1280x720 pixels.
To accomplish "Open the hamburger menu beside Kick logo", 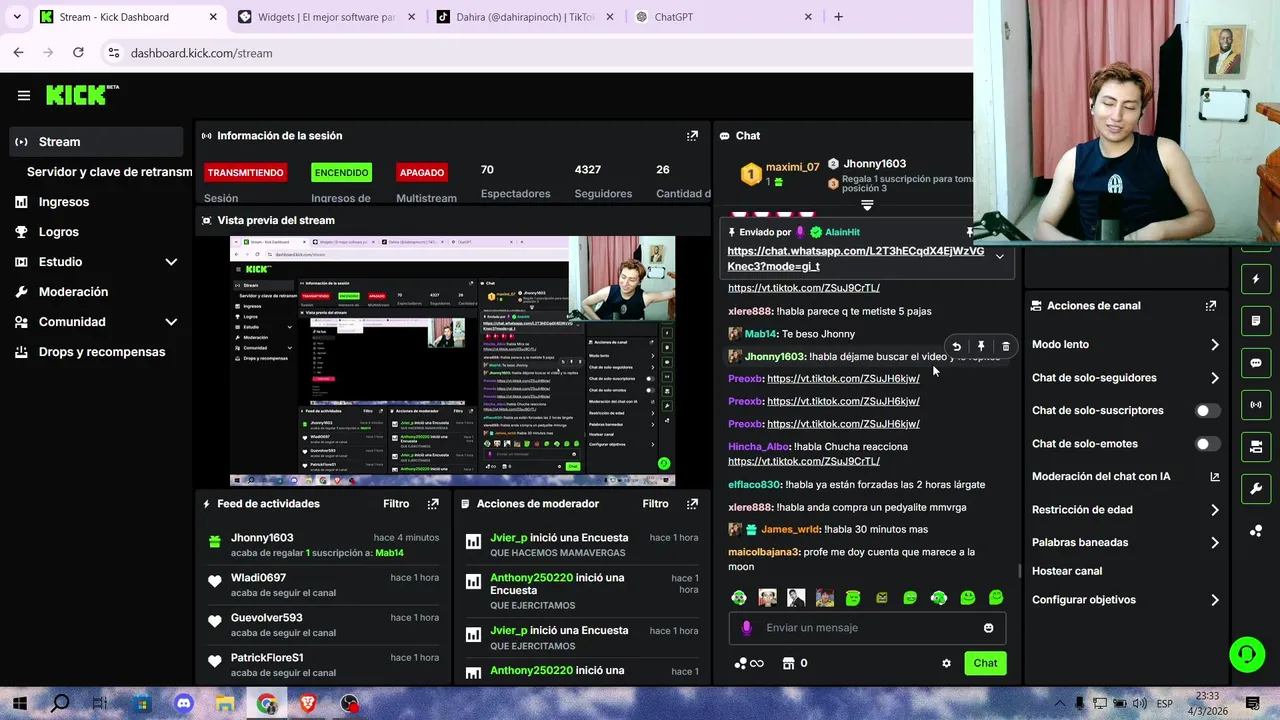I will (x=24, y=96).
